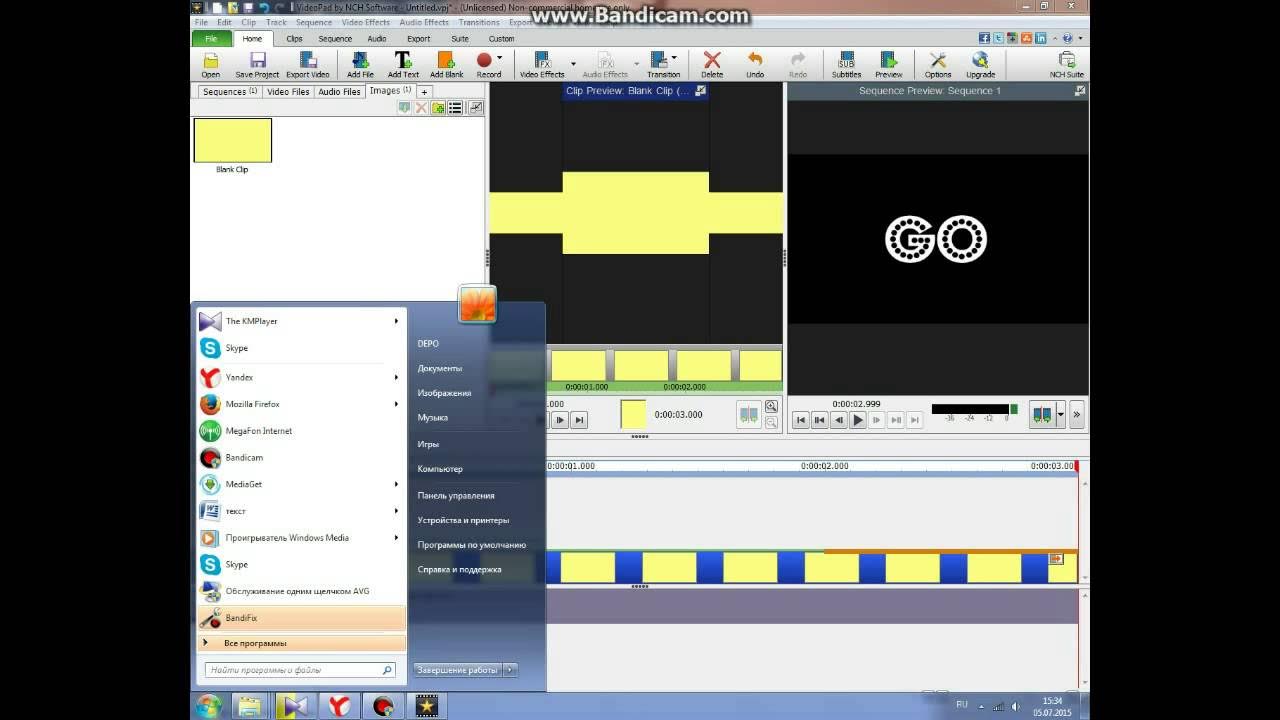
Task: Open the Video Effects tool
Action: (x=542, y=65)
